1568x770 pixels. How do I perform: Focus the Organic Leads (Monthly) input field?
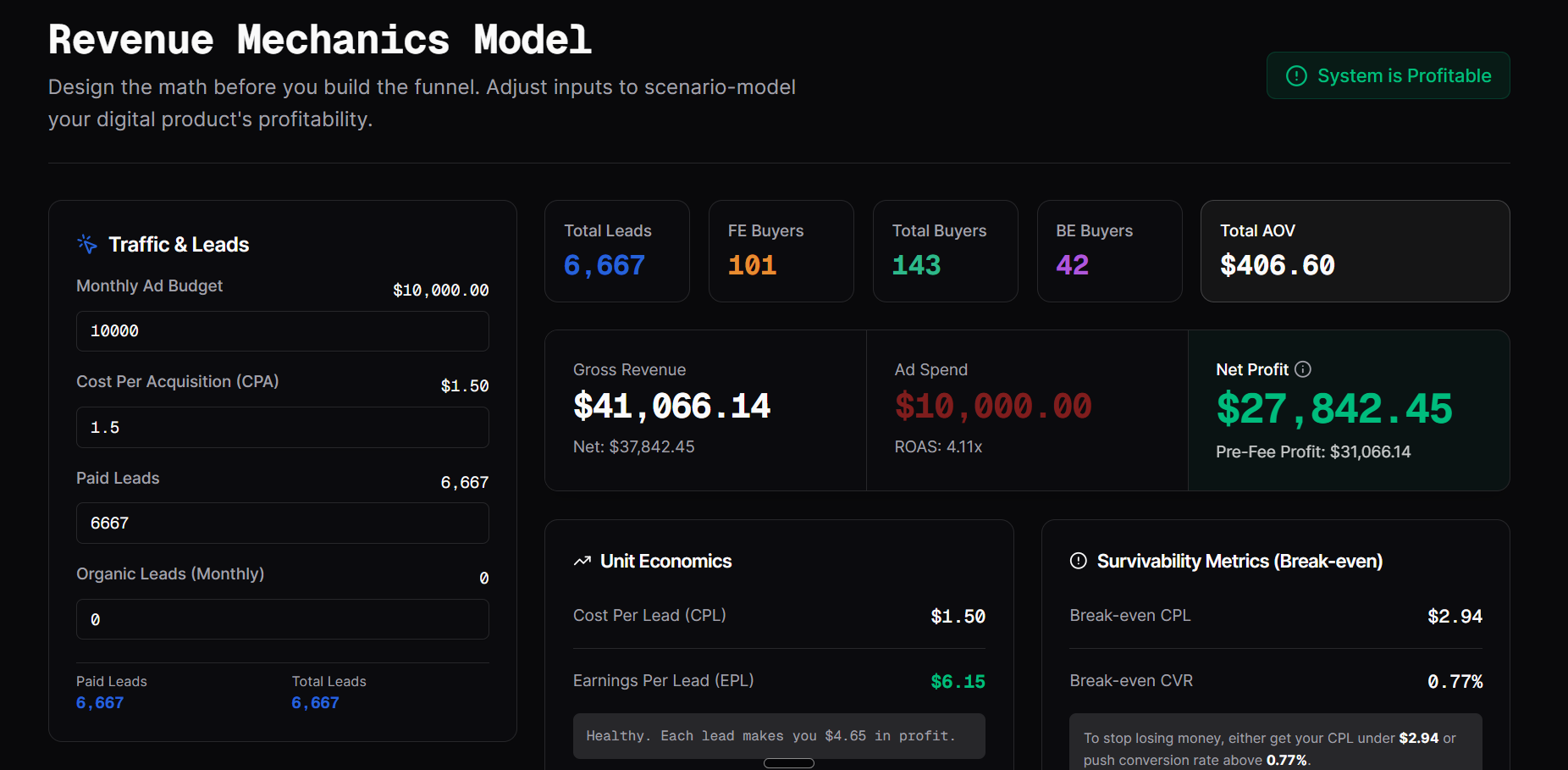pyautogui.click(x=283, y=619)
